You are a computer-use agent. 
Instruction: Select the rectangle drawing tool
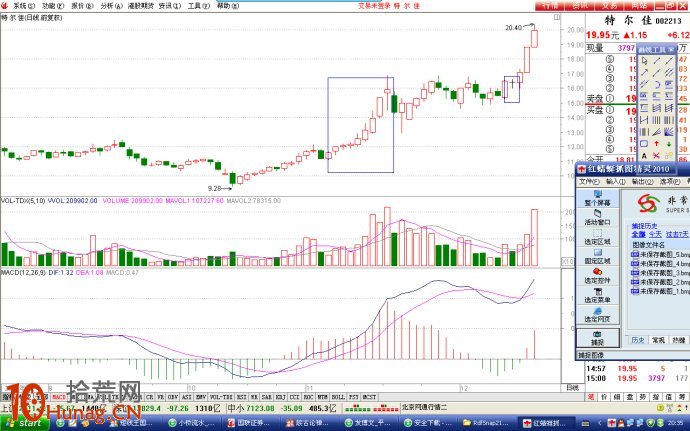click(x=644, y=144)
